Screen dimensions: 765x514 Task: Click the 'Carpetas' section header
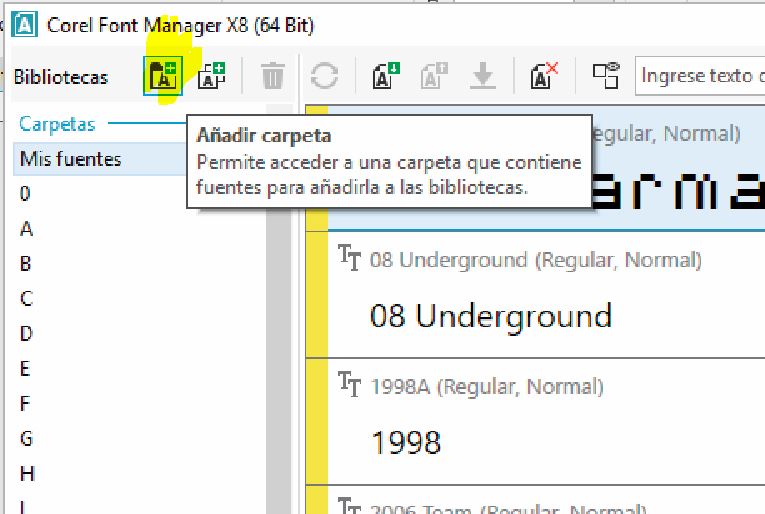pyautogui.click(x=57, y=124)
